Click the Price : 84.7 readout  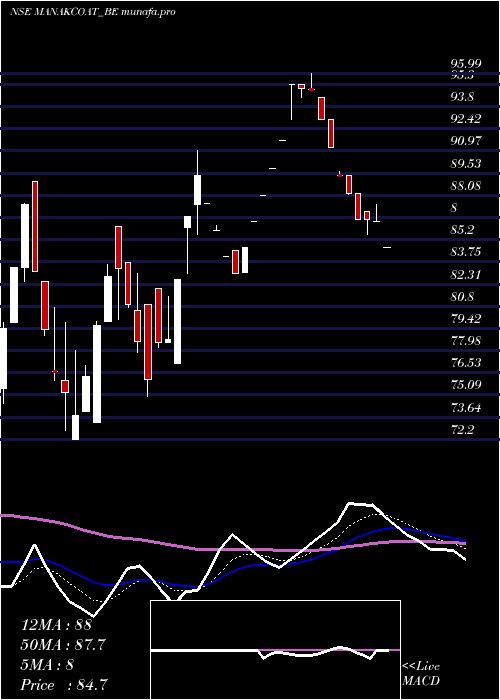coord(64,685)
